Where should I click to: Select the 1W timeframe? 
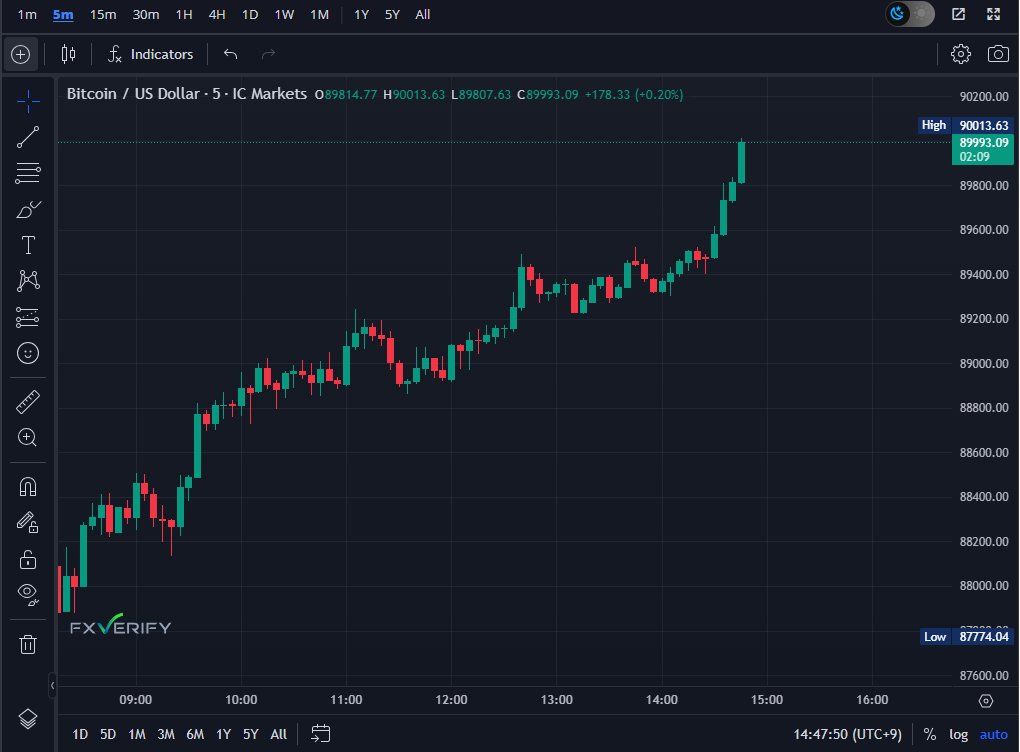click(x=284, y=14)
